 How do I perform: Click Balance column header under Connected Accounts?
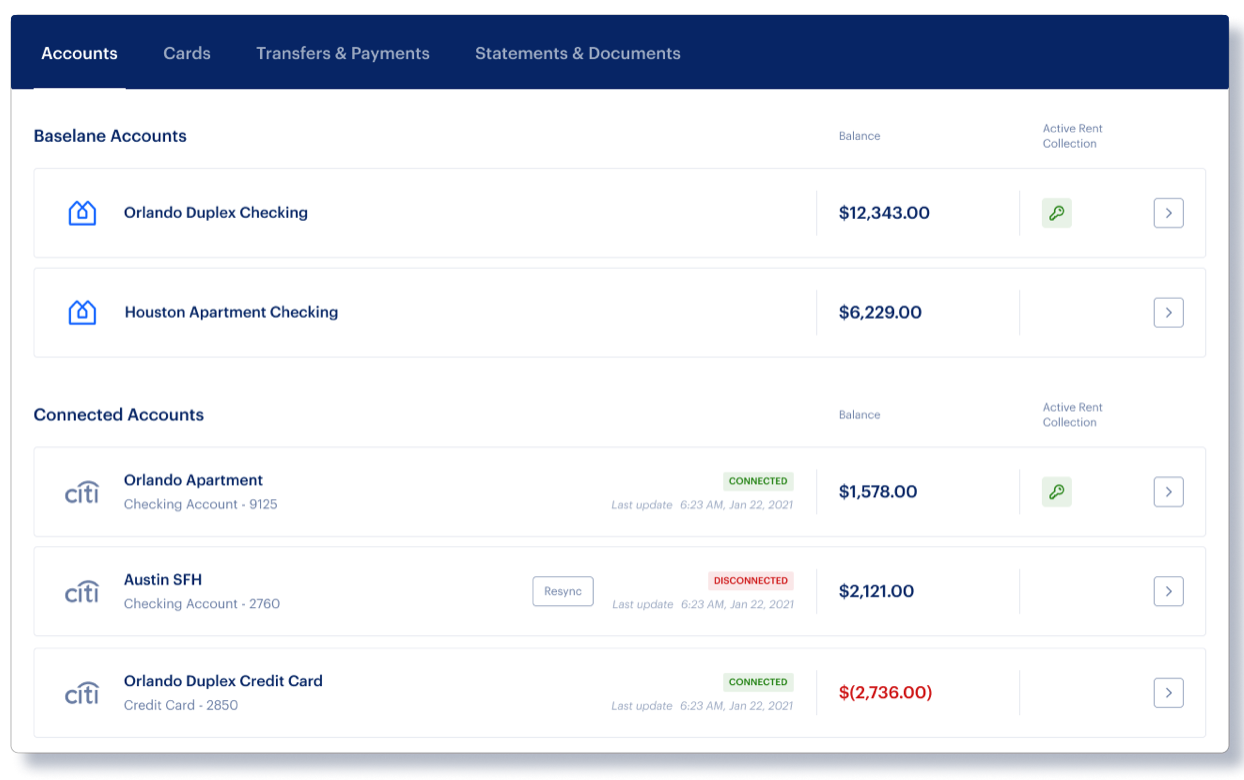click(859, 415)
